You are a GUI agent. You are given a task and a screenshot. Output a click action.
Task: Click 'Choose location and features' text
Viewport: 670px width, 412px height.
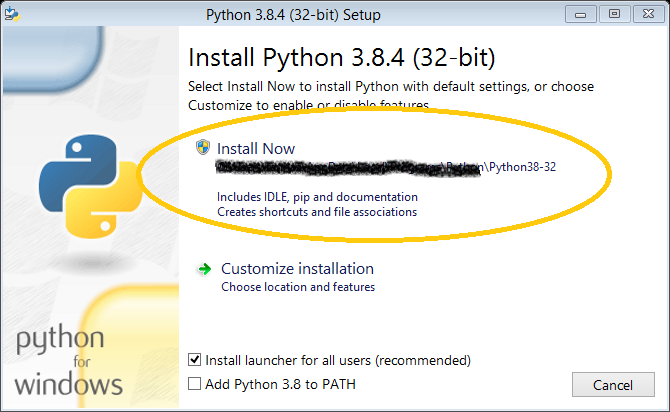298,287
